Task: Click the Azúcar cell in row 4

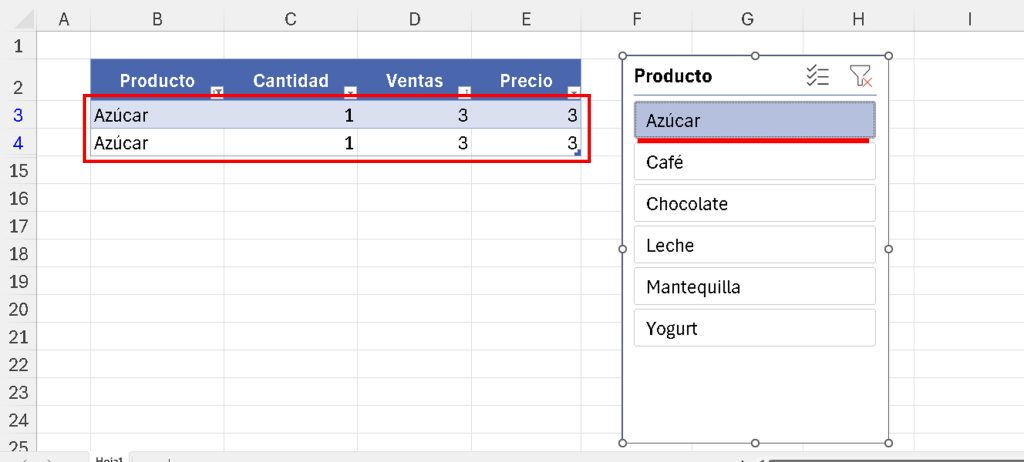Action: (x=150, y=143)
